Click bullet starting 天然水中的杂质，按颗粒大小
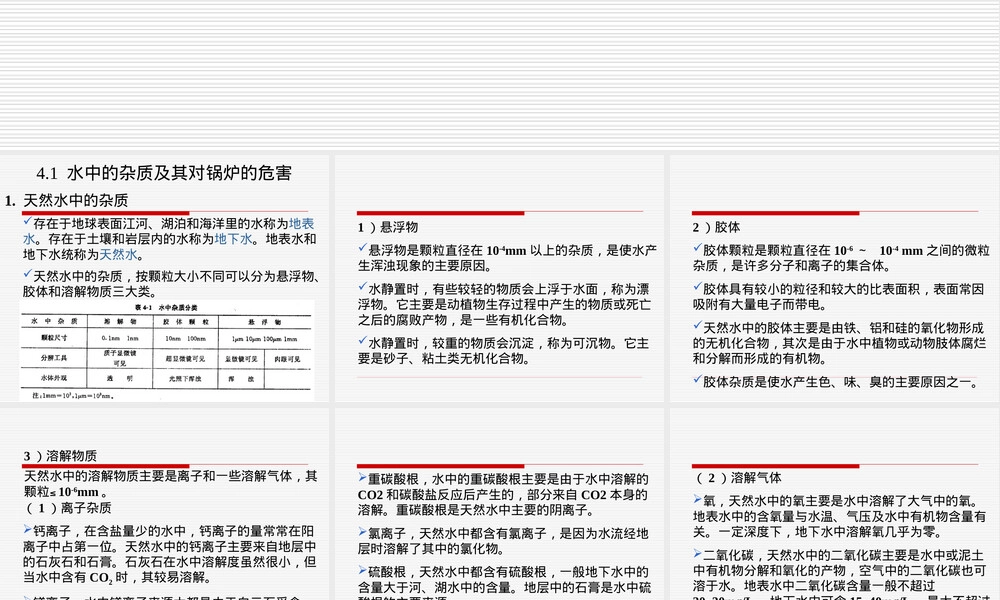This screenshot has width=1000, height=600. click(170, 284)
